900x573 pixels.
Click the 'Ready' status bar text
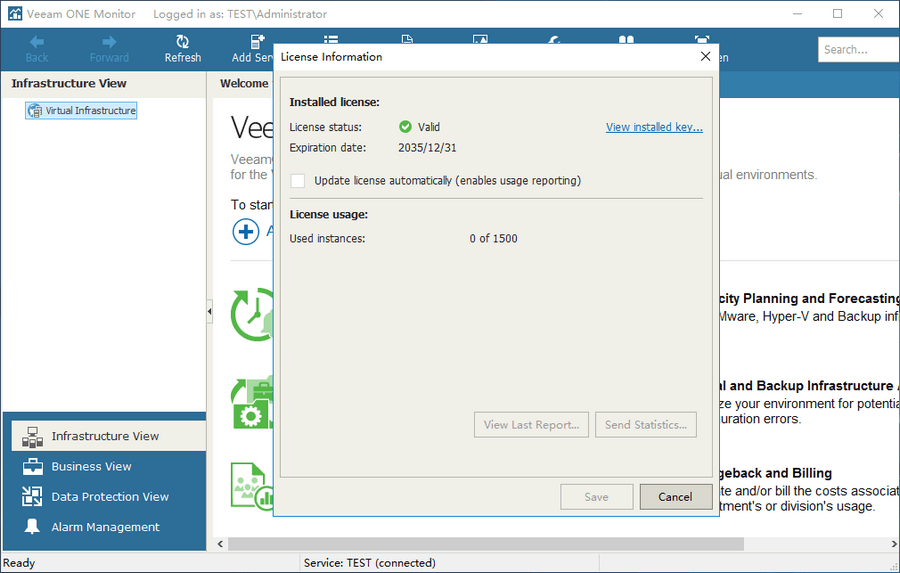19,563
